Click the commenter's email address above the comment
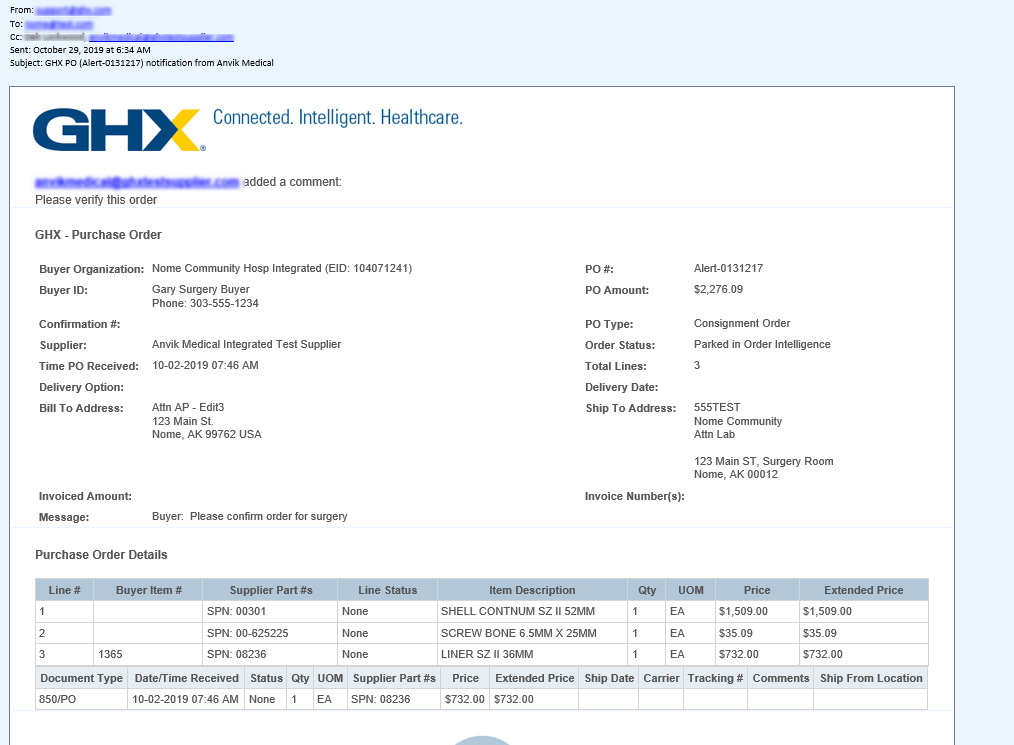The image size is (1014, 745). pos(137,182)
